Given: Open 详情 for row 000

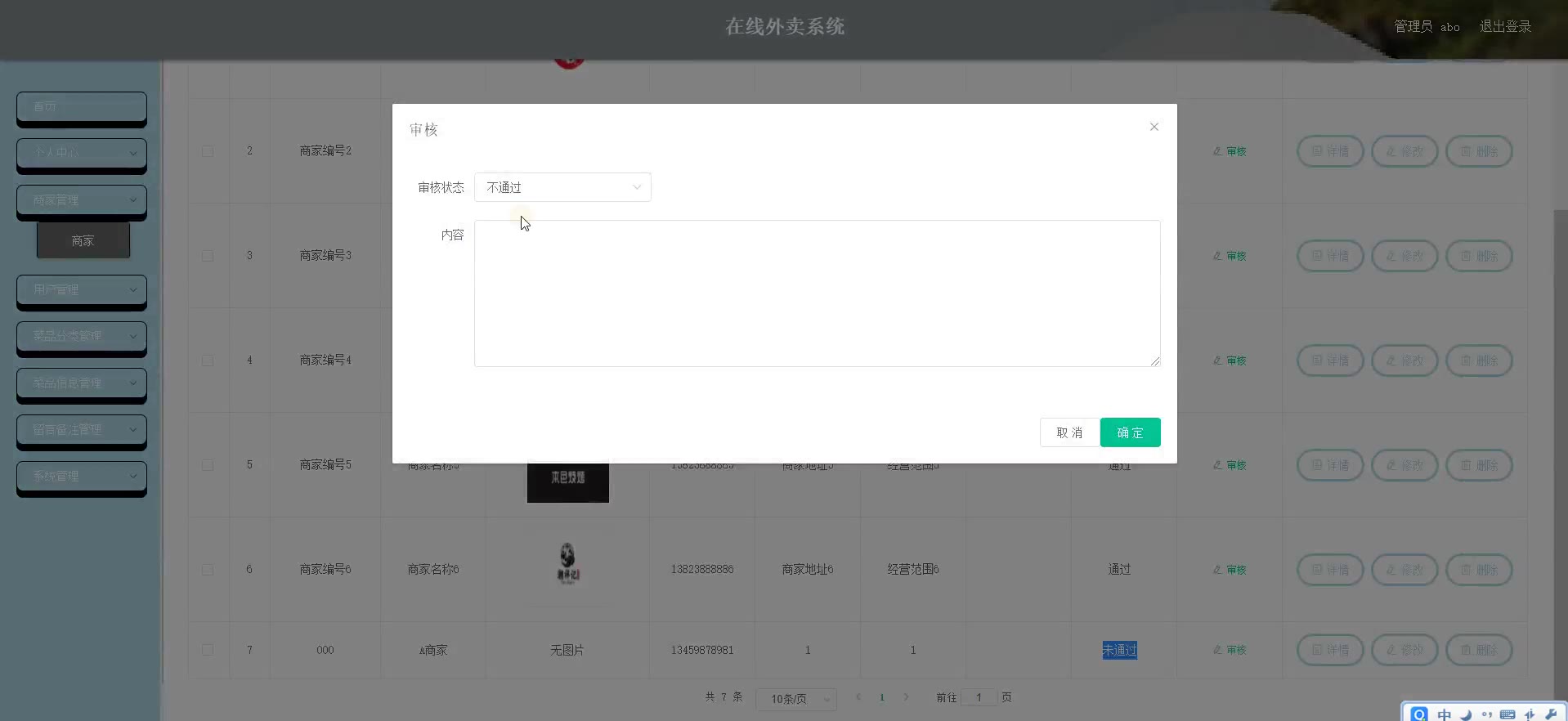Looking at the screenshot, I should pyautogui.click(x=1330, y=650).
